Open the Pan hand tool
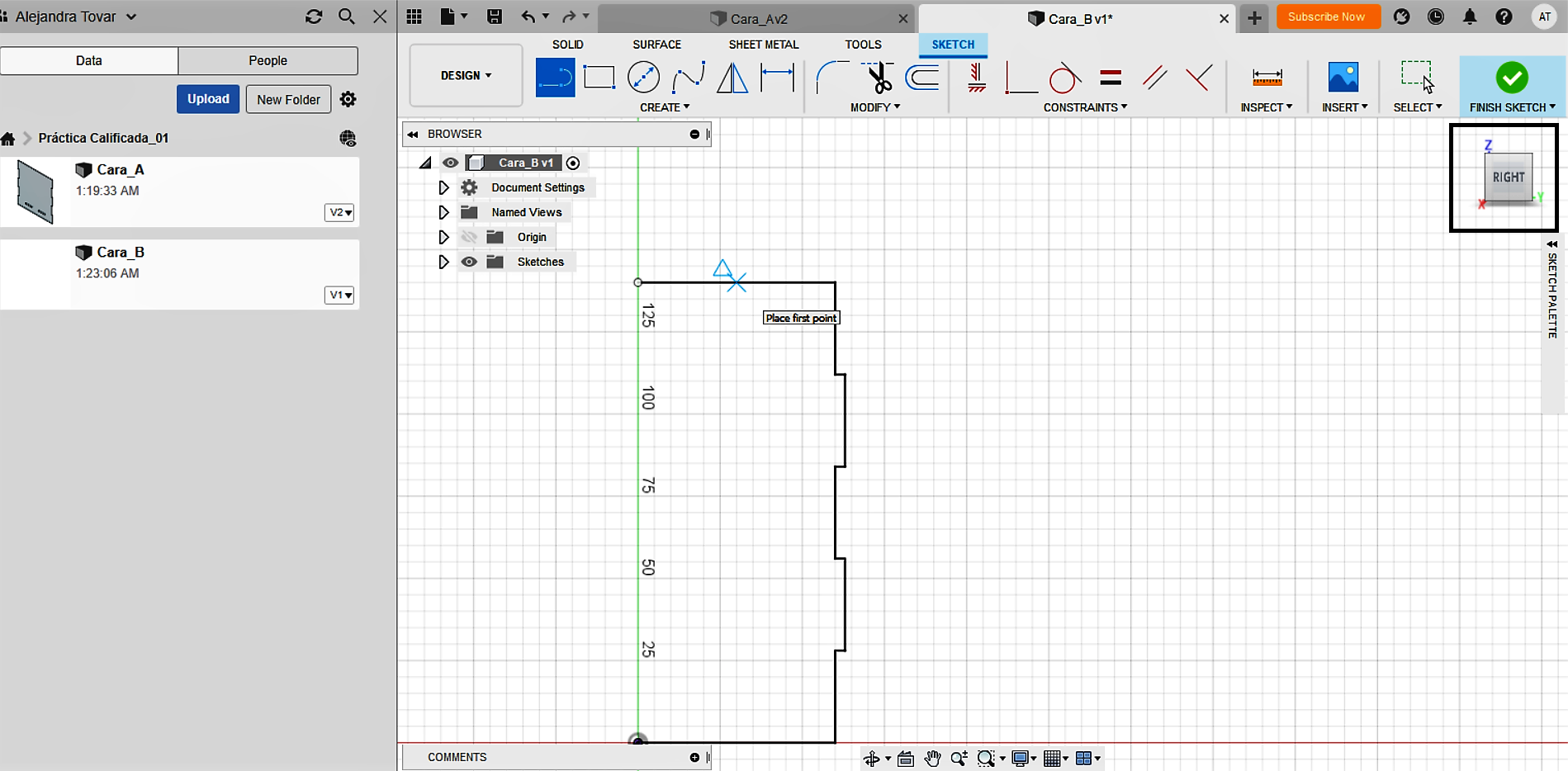Screen dimensions: 1568x771 tap(932, 759)
